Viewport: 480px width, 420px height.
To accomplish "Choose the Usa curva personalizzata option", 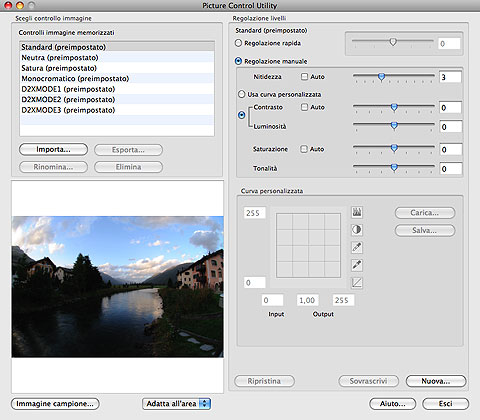I will [x=242, y=94].
